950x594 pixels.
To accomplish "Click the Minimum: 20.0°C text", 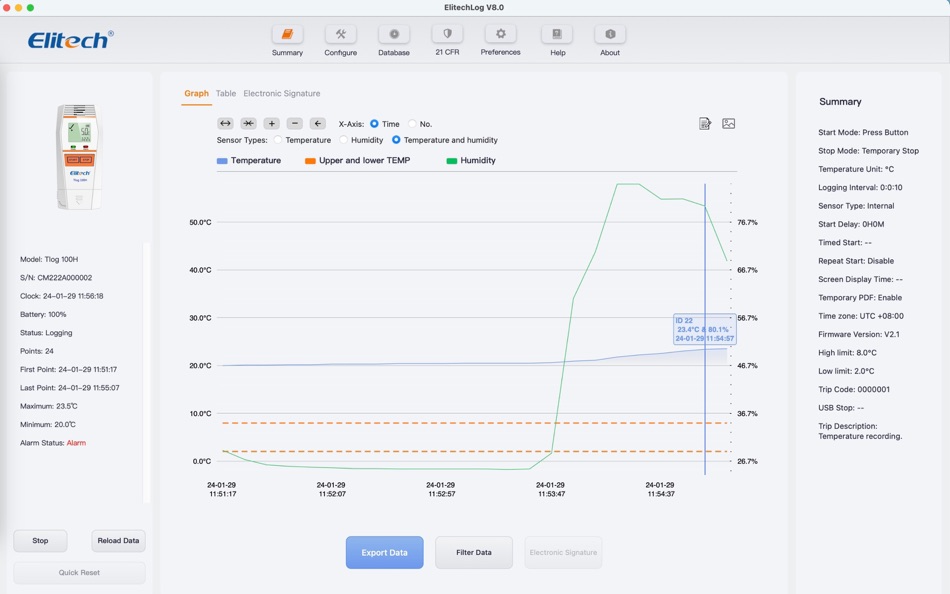I will coord(48,424).
